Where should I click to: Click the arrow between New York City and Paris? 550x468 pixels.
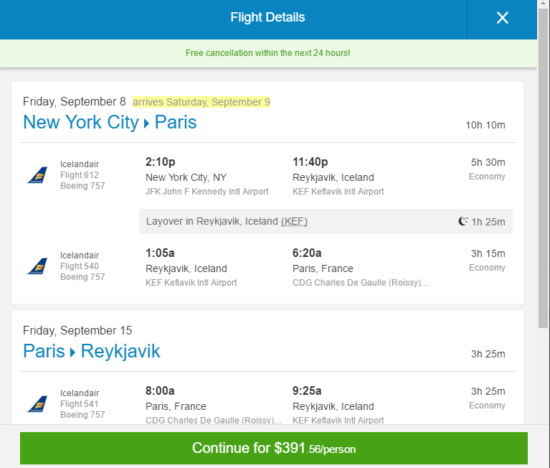[147, 123]
